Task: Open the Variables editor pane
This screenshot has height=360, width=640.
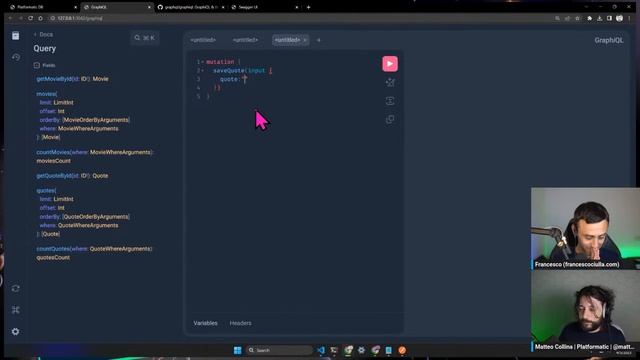Action: tap(205, 323)
